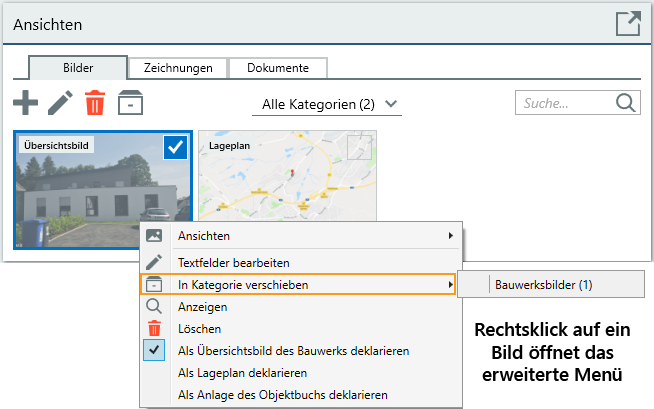
Task: Expand the Ansichten submenu
Action: (300, 236)
